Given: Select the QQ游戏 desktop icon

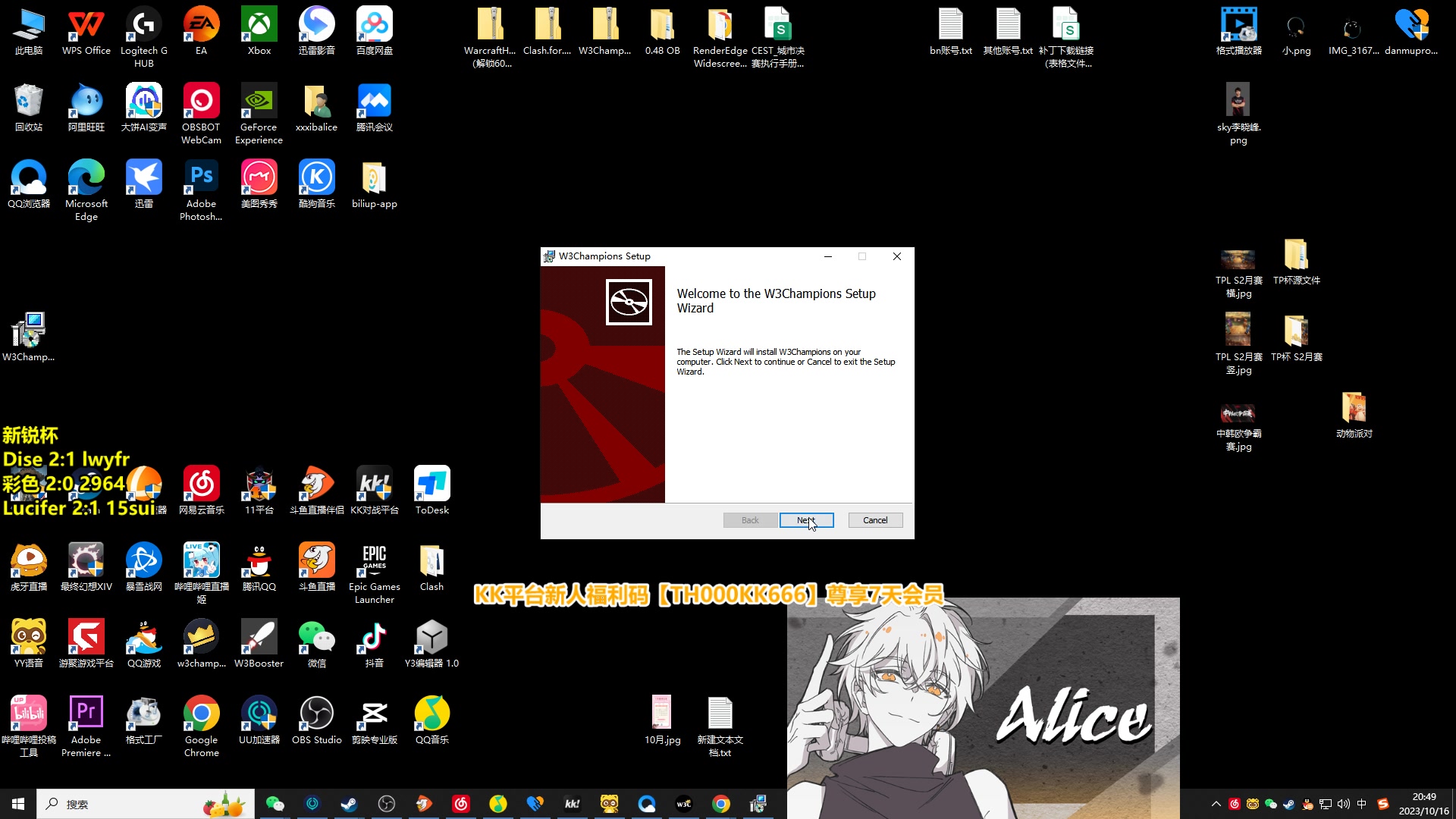Looking at the screenshot, I should coord(144,645).
